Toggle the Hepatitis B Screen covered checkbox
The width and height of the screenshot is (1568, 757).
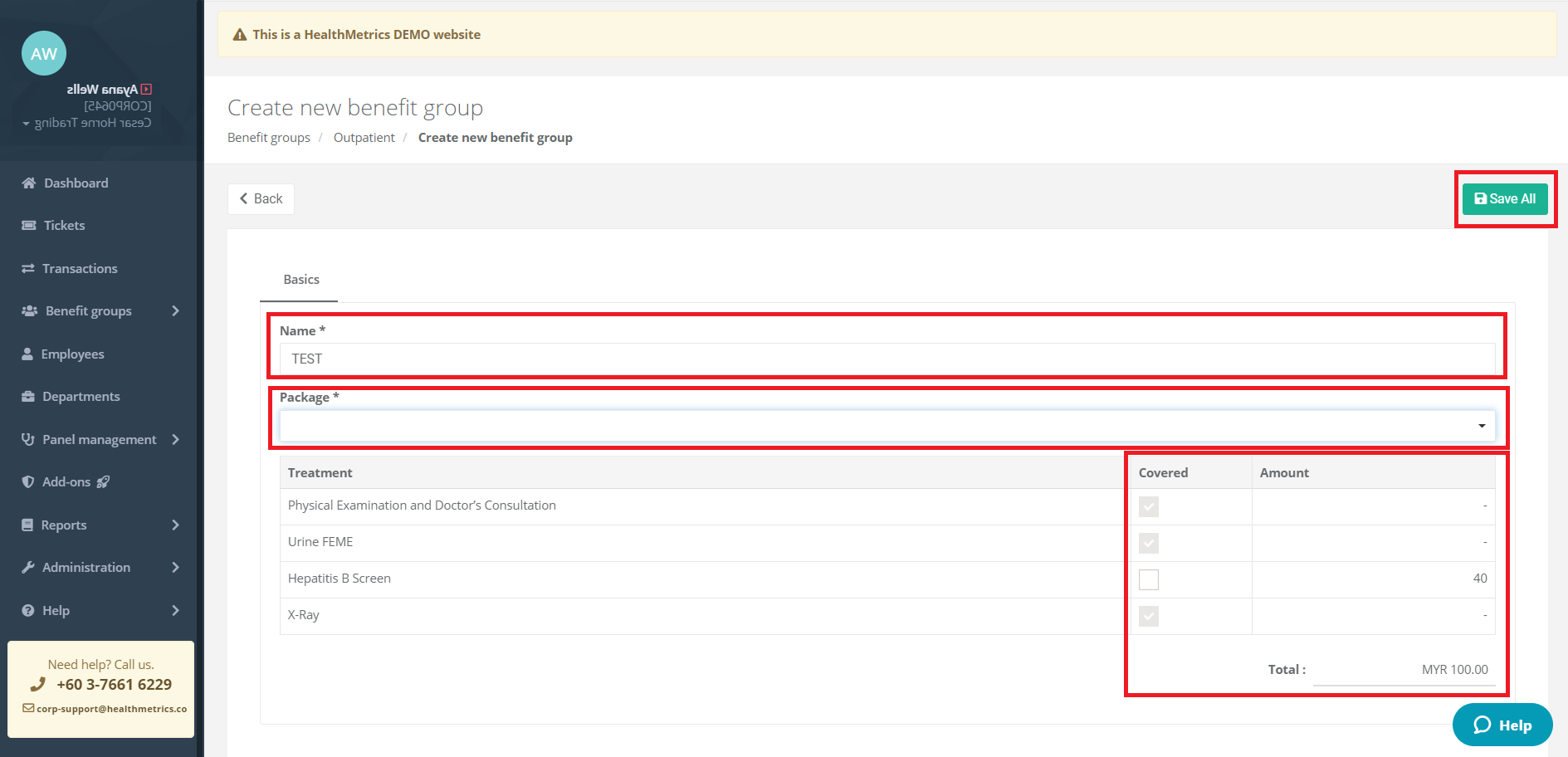tap(1148, 579)
